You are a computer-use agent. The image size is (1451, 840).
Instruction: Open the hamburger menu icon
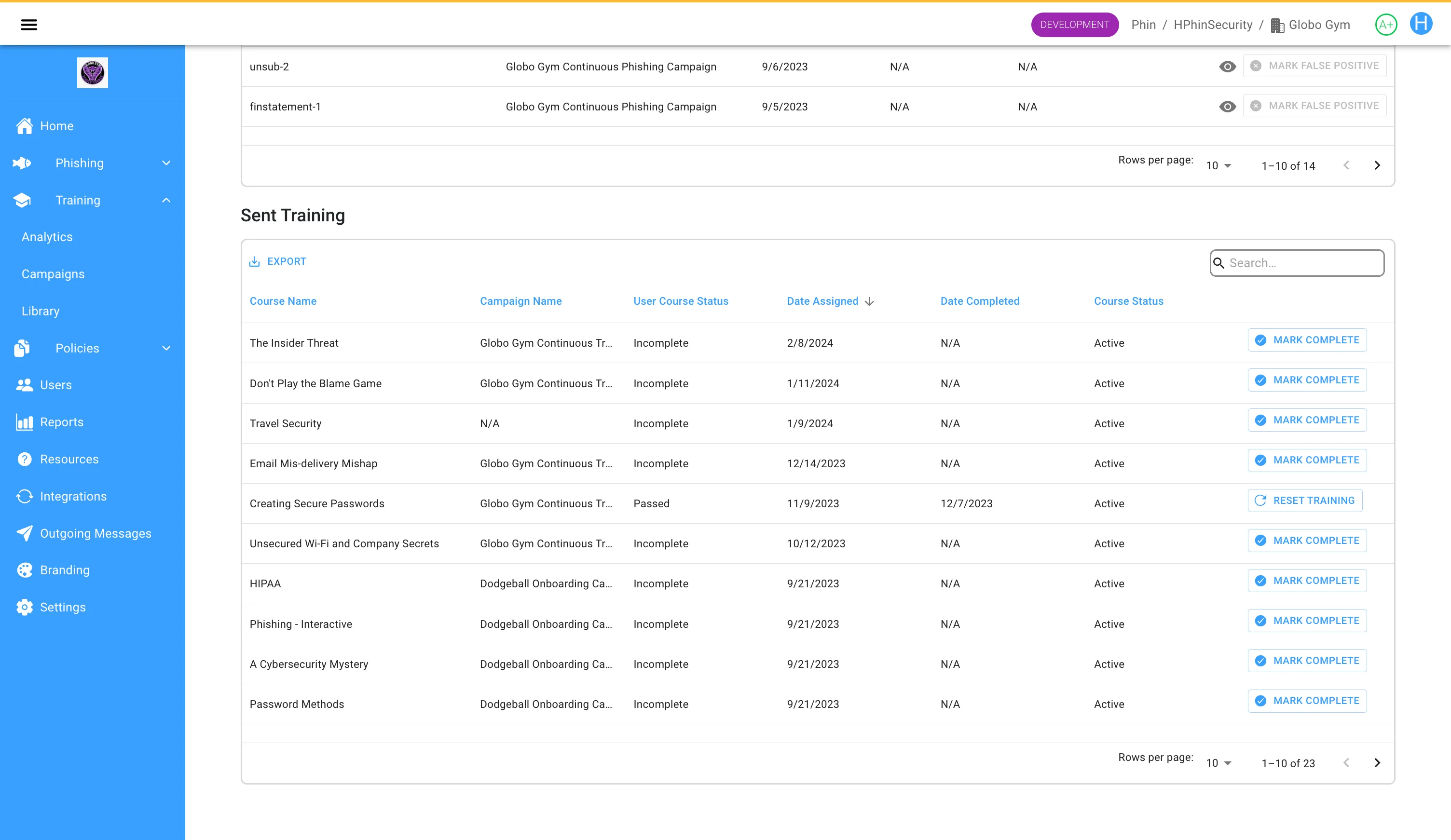pyautogui.click(x=29, y=25)
